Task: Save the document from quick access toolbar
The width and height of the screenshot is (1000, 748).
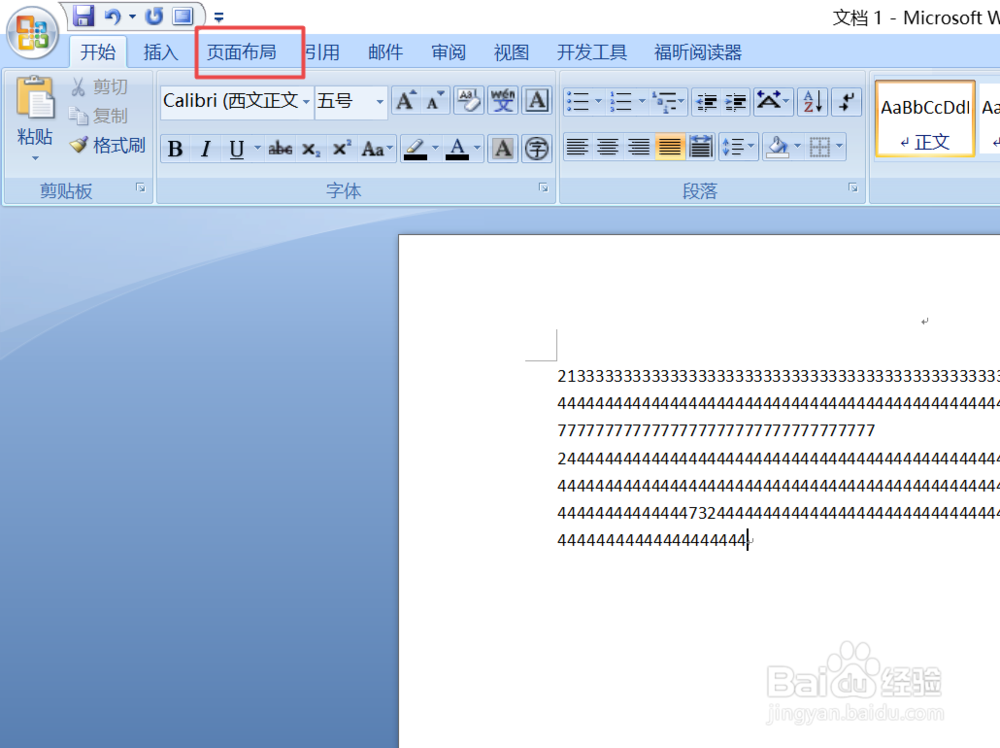Action: click(x=83, y=15)
